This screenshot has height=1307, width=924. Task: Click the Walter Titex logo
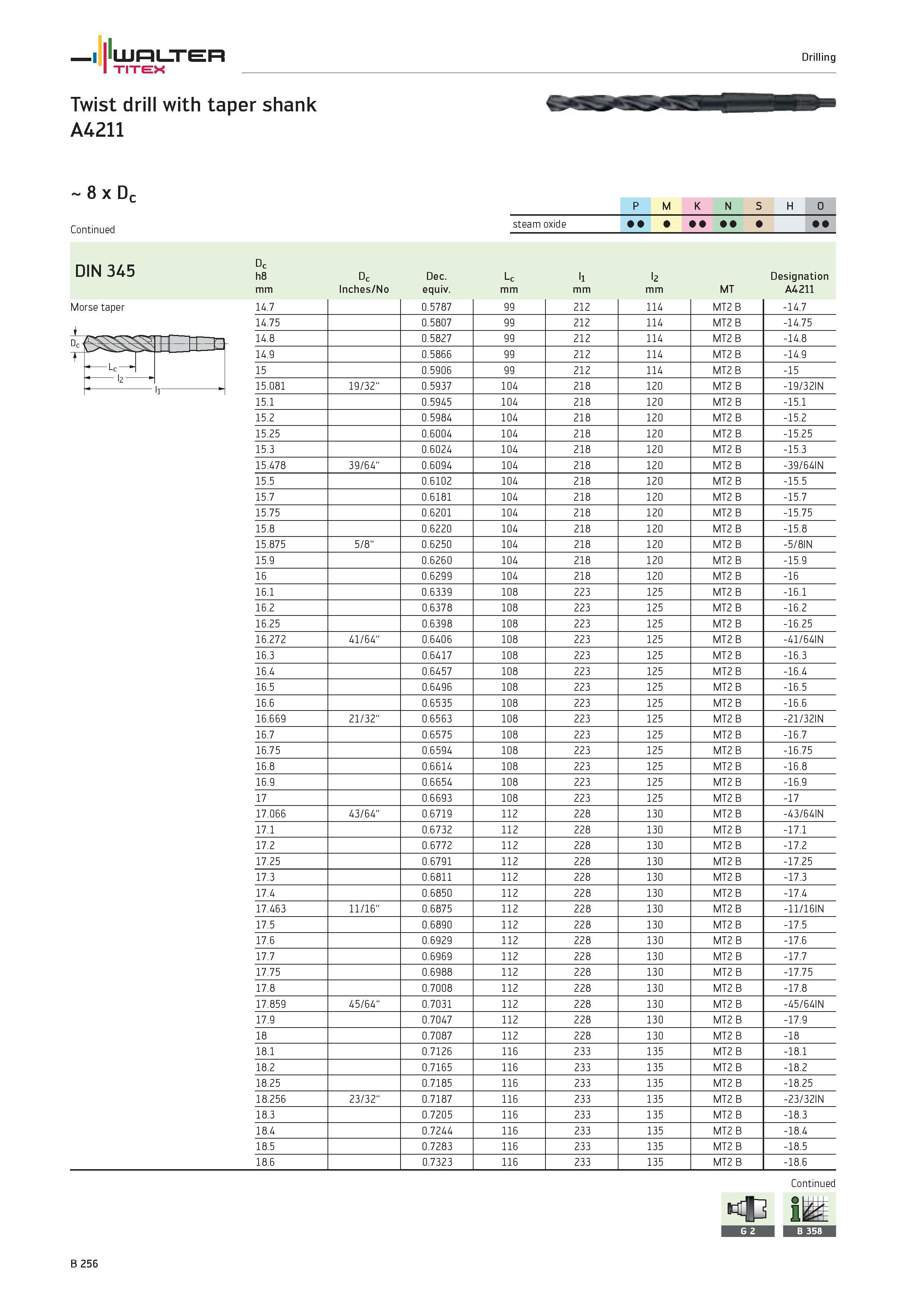click(x=148, y=55)
